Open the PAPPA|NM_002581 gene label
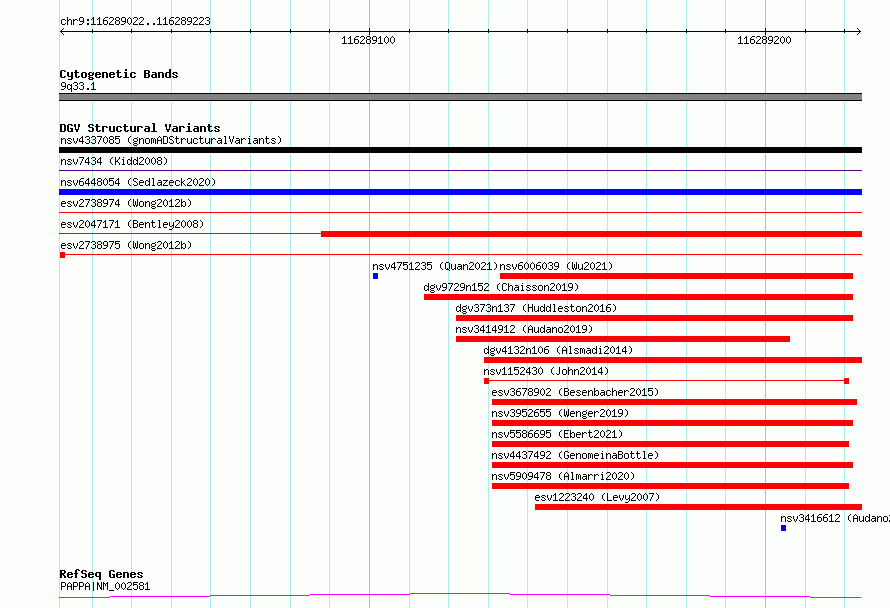The width and height of the screenshot is (890, 608). click(x=105, y=586)
